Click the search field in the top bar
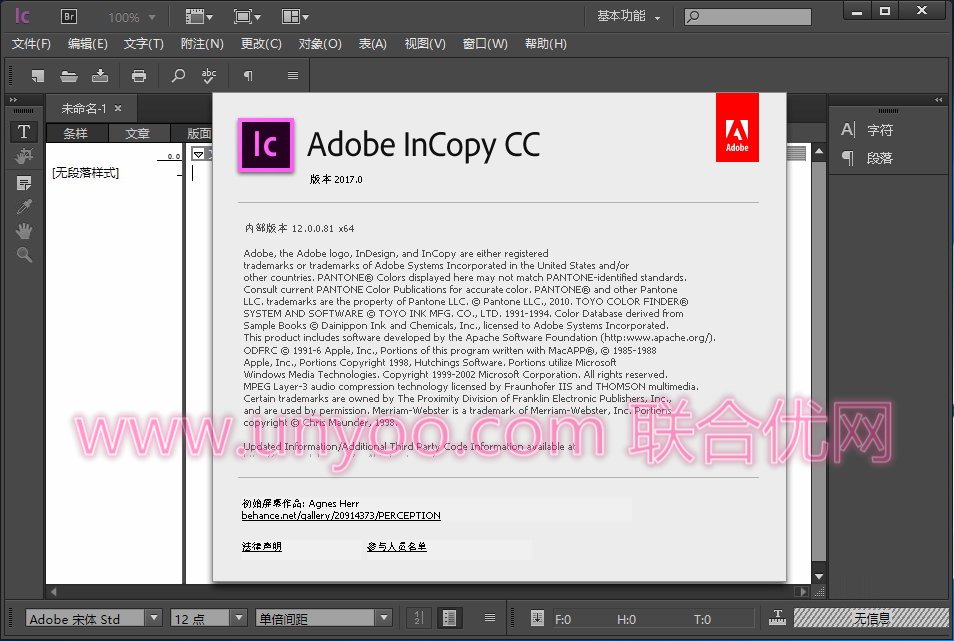This screenshot has height=641, width=954. pos(748,17)
